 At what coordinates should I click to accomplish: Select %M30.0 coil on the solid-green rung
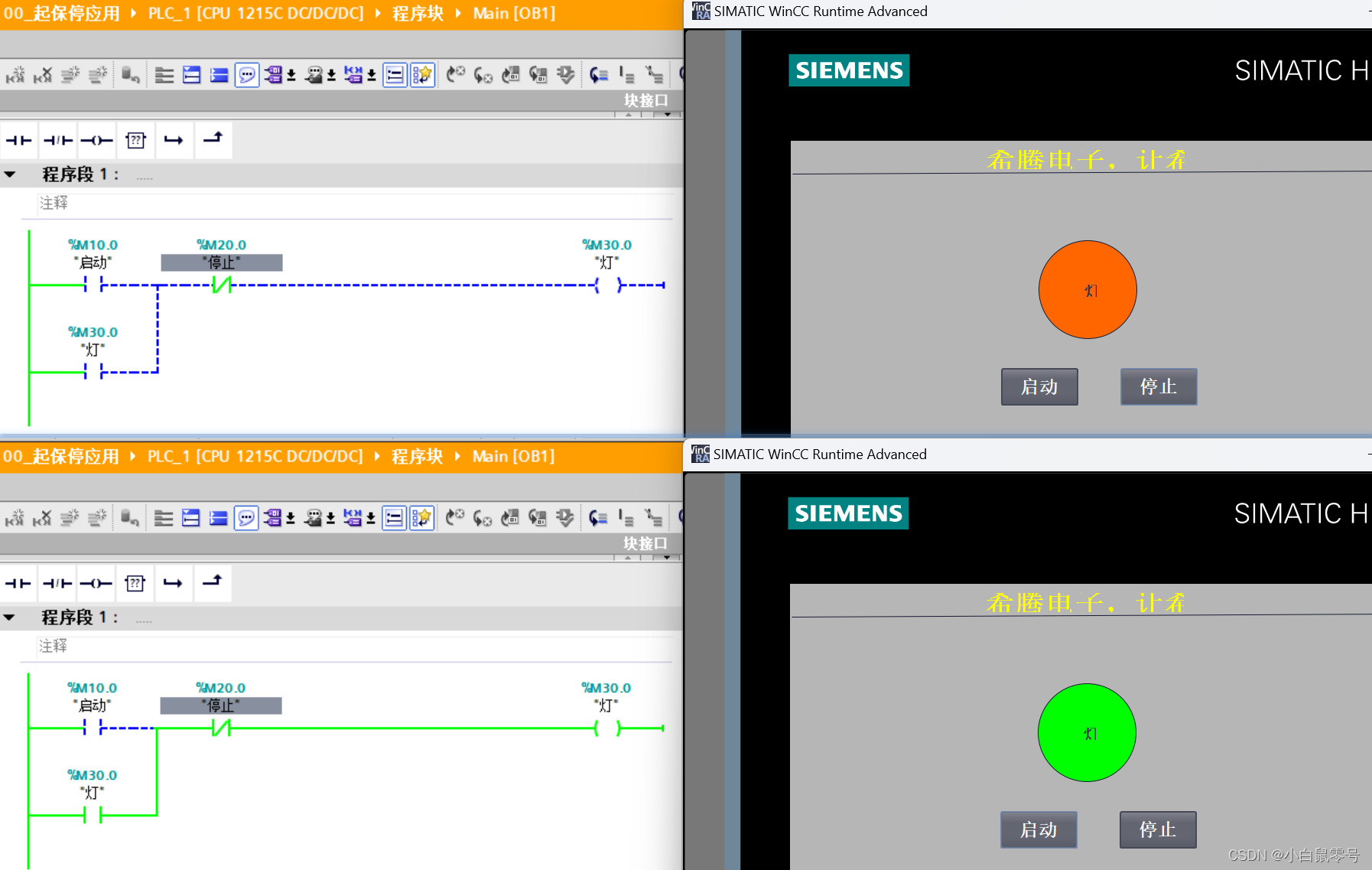tap(607, 728)
